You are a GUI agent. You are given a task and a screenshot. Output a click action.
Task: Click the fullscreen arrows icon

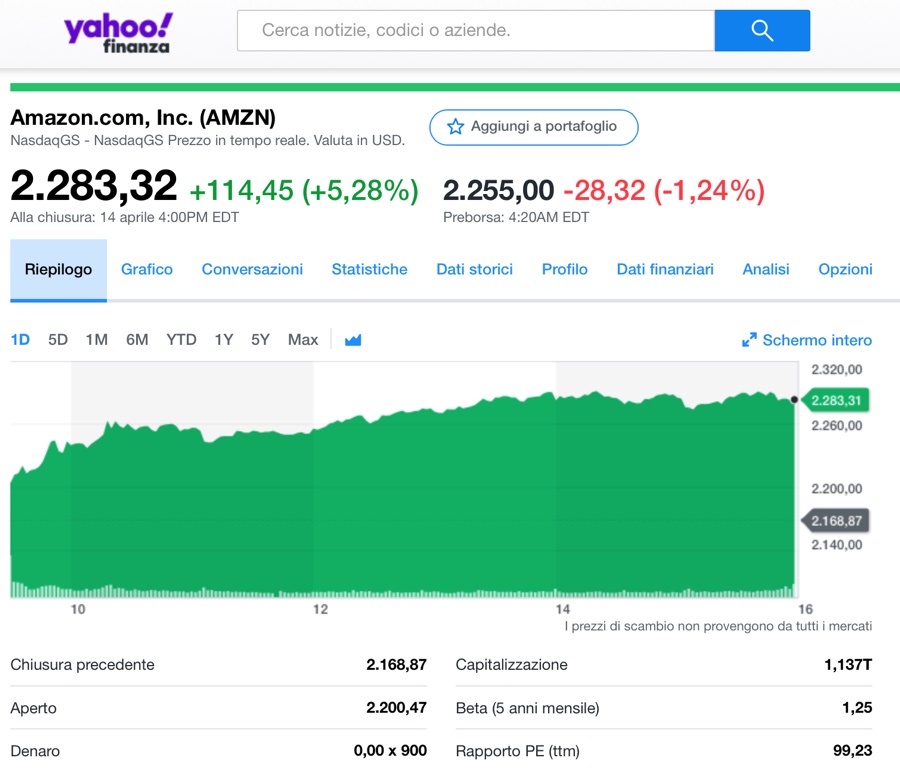(749, 340)
